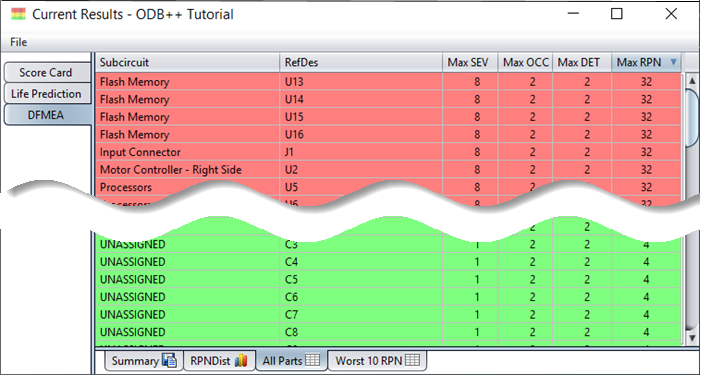Switch to the All Parts tab
The height and width of the screenshot is (379, 701).
[x=291, y=361]
